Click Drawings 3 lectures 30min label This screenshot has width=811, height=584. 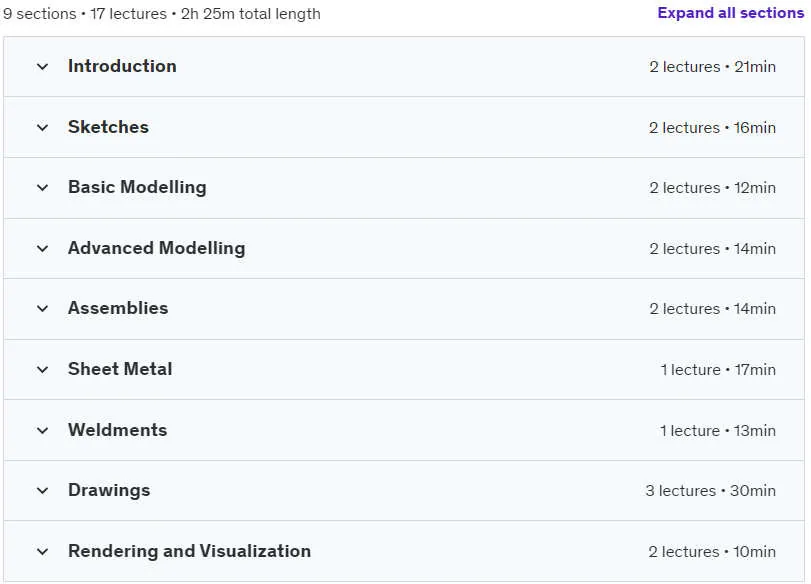tap(710, 491)
